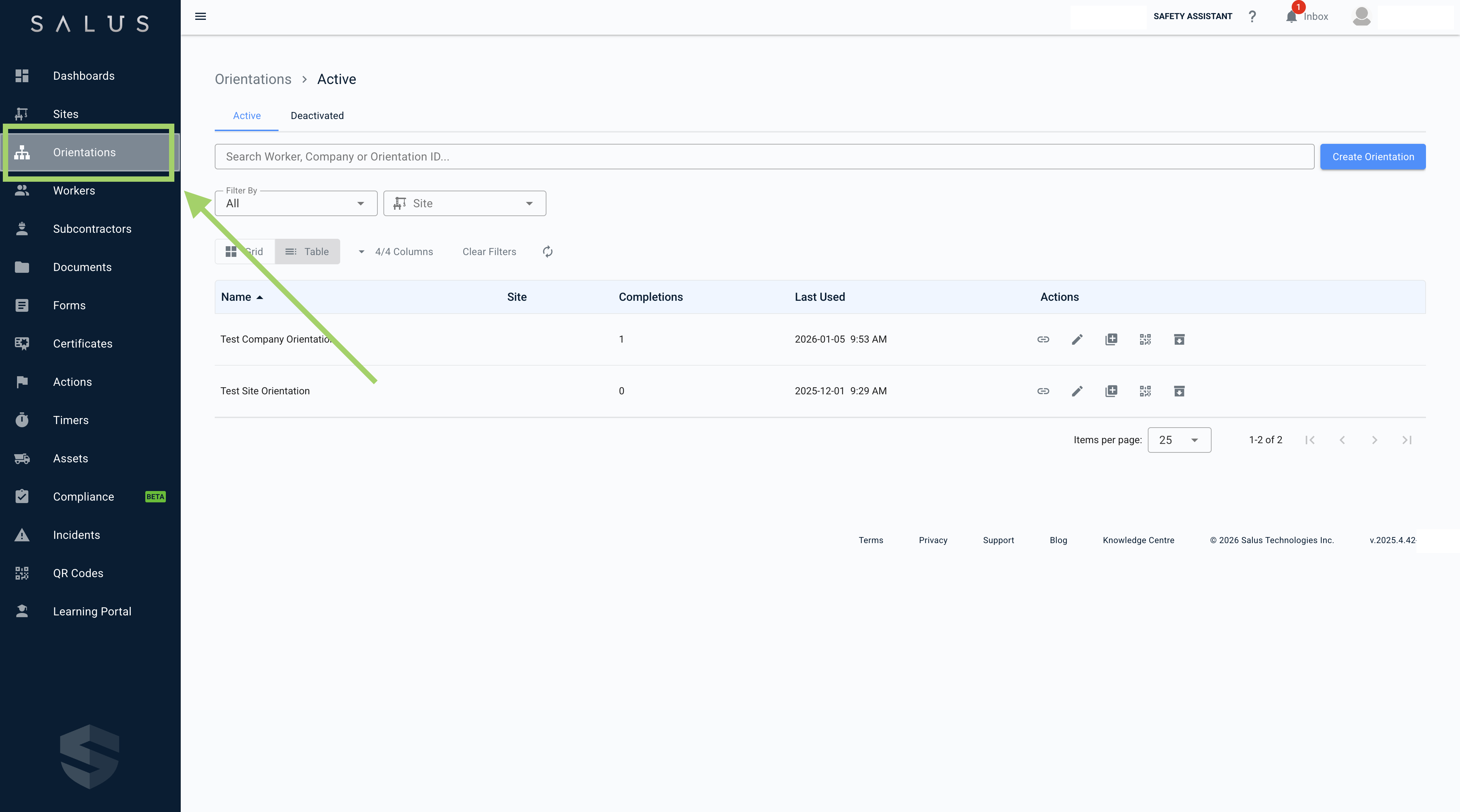Switch to Table view
This screenshot has width=1460, height=812.
point(307,252)
